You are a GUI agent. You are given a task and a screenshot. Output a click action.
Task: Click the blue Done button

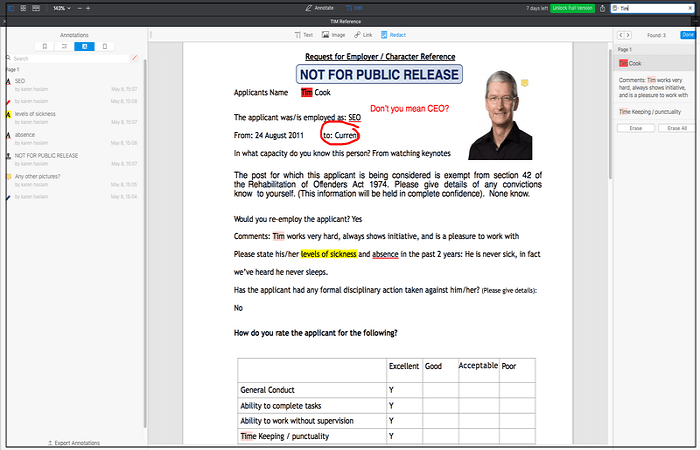[688, 35]
